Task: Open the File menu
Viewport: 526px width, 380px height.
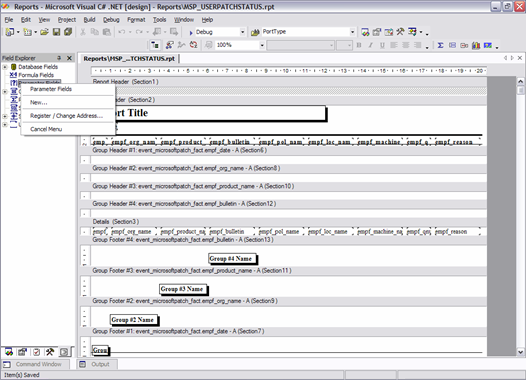Action: pyautogui.click(x=9, y=20)
